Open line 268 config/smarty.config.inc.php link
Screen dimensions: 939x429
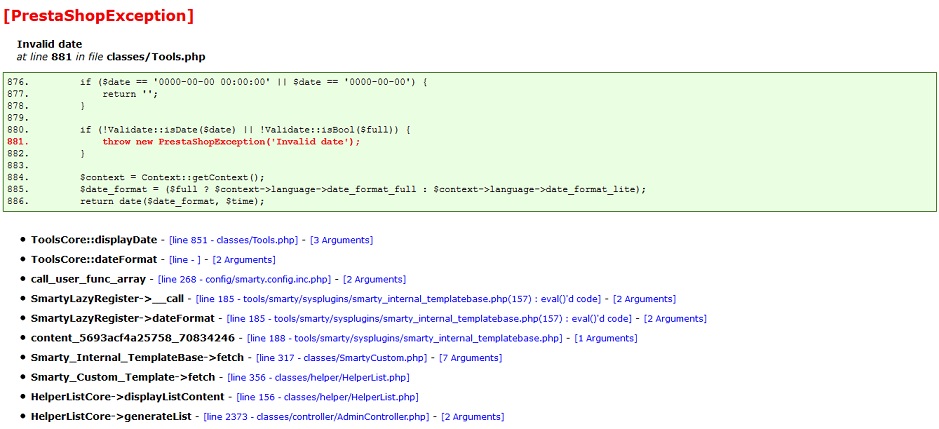pos(244,279)
